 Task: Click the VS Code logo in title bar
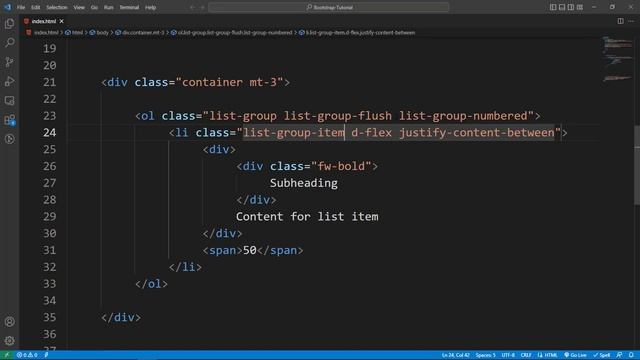pos(7,7)
